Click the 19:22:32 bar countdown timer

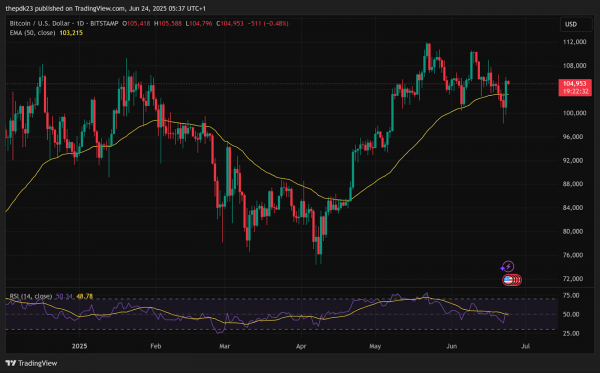coord(575,91)
